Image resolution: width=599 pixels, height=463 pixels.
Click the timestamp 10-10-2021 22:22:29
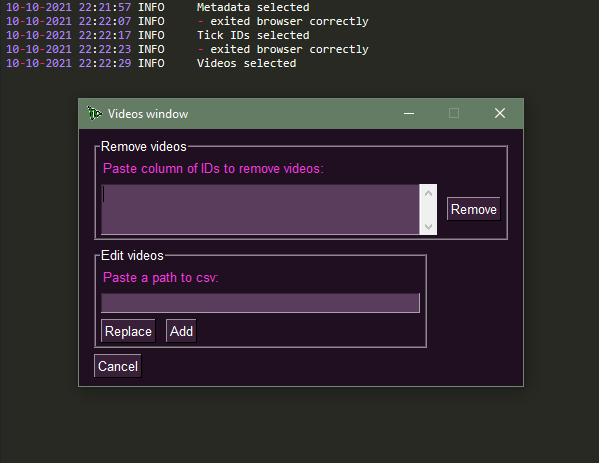tap(68, 63)
